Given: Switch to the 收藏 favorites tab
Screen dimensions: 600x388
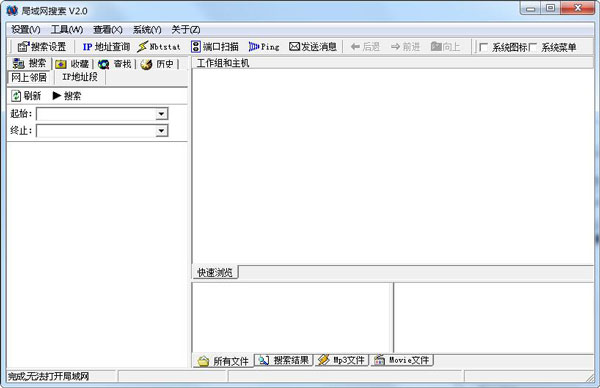Looking at the screenshot, I should pyautogui.click(x=72, y=64).
